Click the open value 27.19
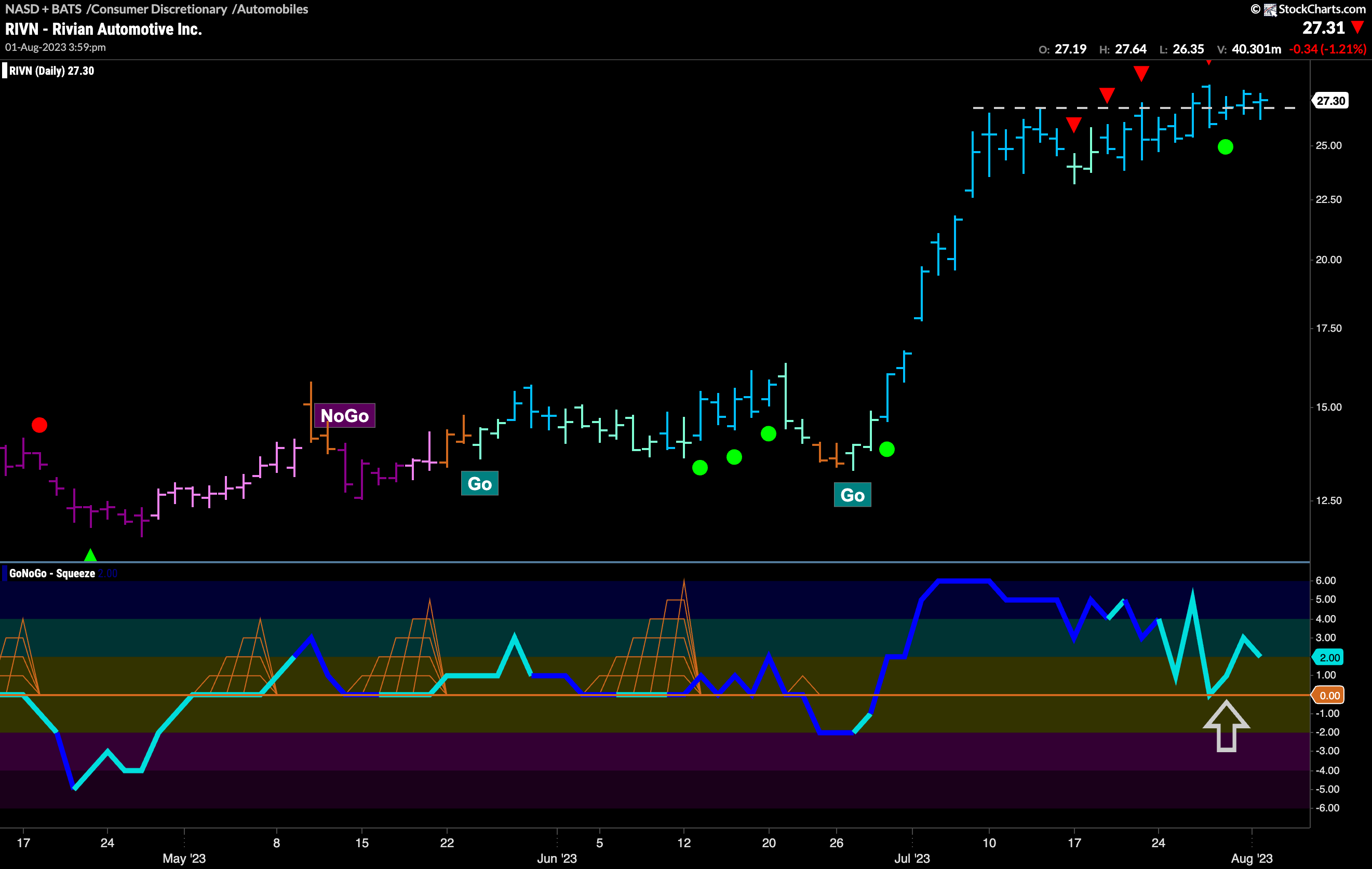The height and width of the screenshot is (869, 1372). pyautogui.click(x=1071, y=49)
